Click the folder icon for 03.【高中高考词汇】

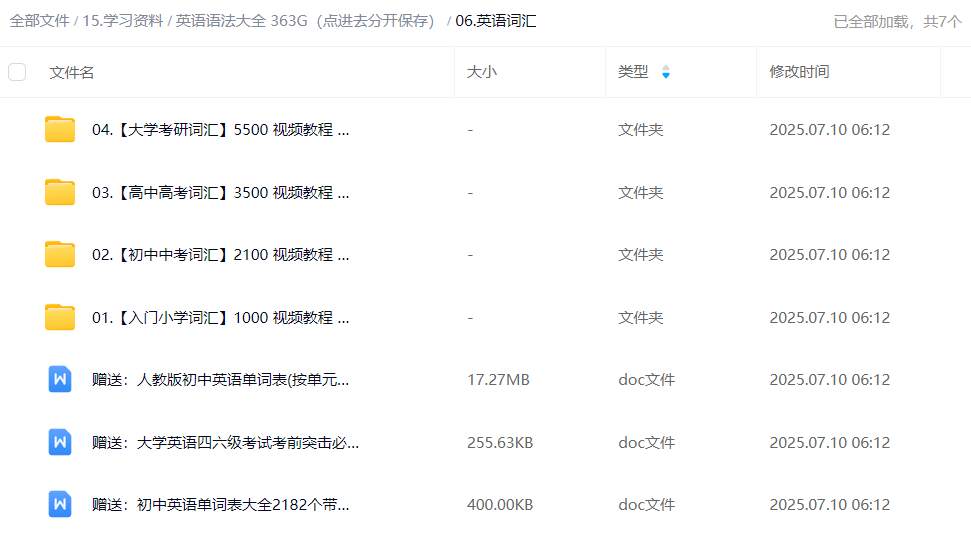tap(60, 192)
